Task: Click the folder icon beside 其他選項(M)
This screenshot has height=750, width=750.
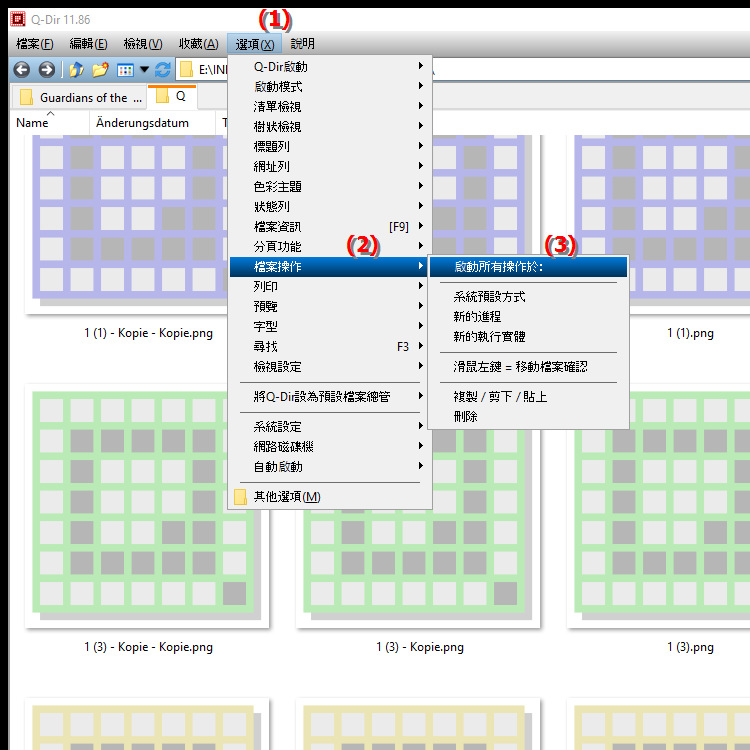Action: [241, 497]
